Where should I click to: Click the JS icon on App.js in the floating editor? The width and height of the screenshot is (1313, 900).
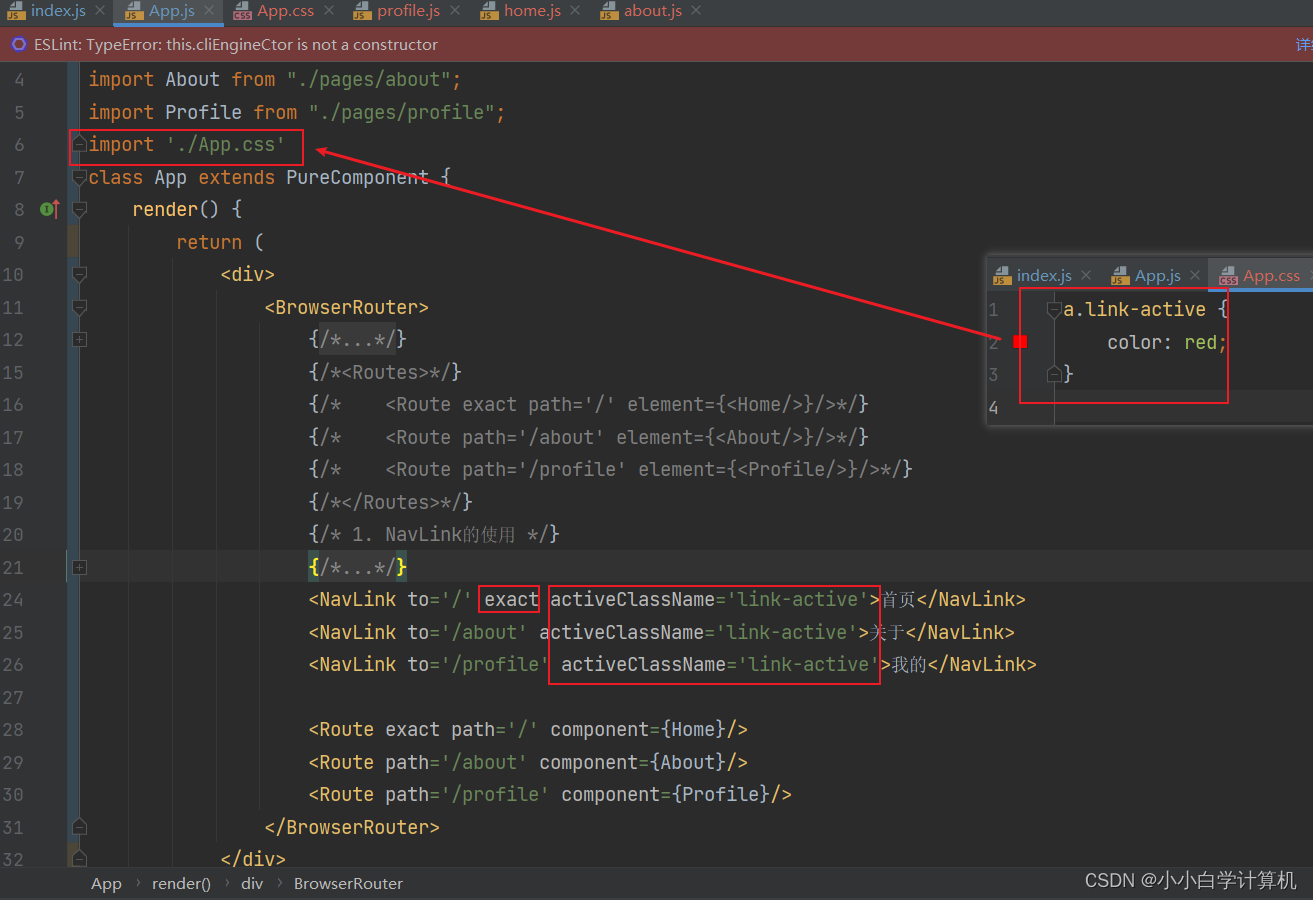click(1120, 274)
